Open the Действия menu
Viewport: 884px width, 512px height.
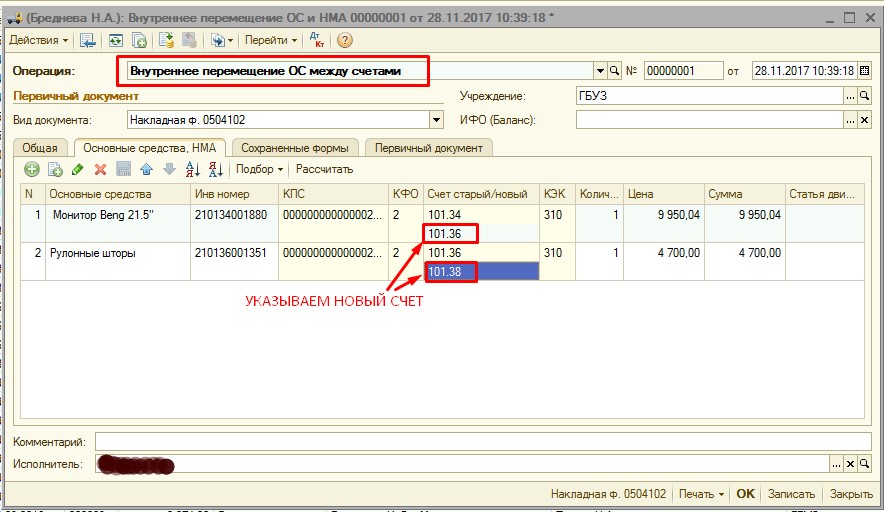tap(39, 40)
